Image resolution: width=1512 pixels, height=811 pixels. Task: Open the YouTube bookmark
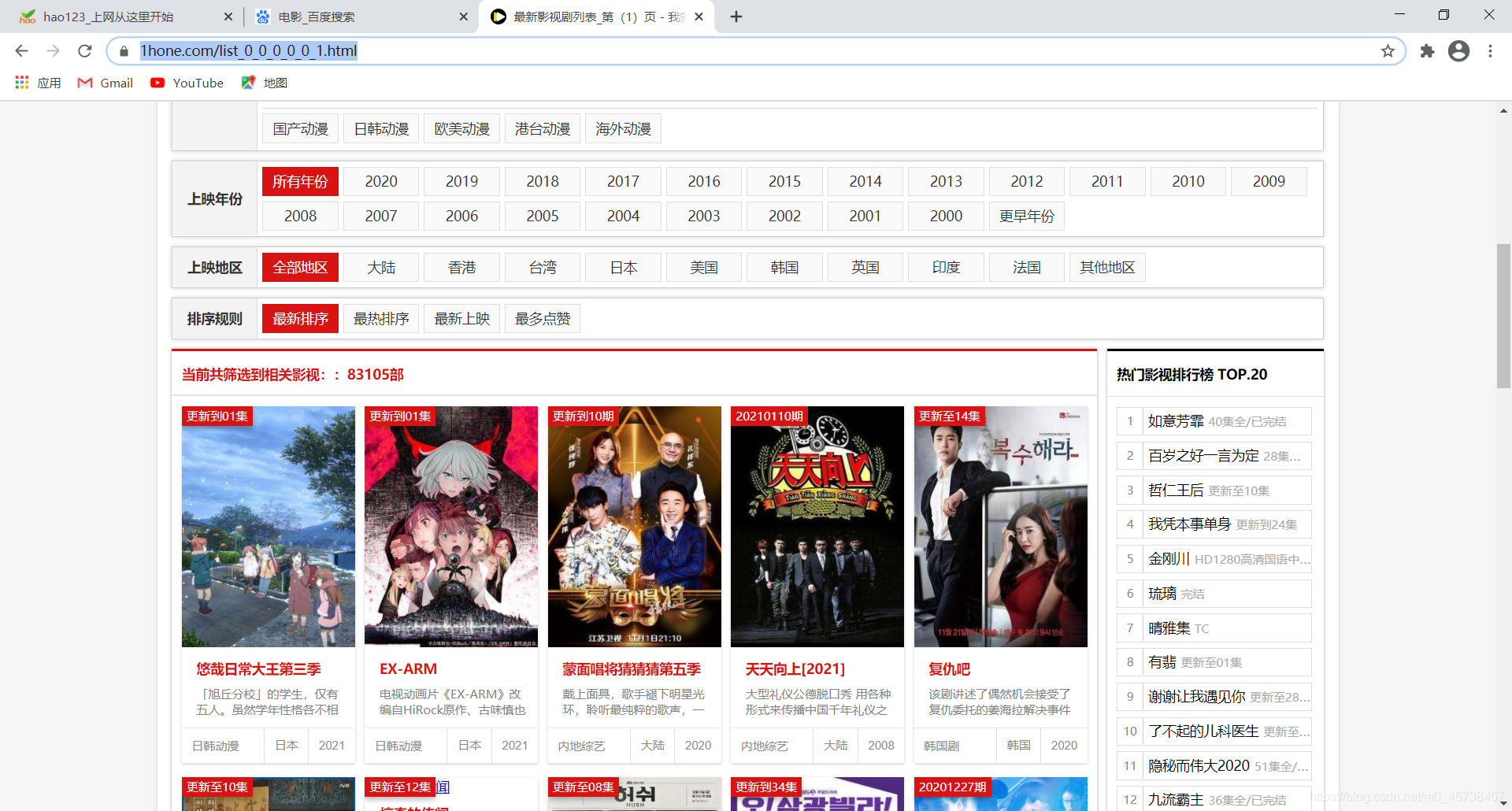click(187, 83)
